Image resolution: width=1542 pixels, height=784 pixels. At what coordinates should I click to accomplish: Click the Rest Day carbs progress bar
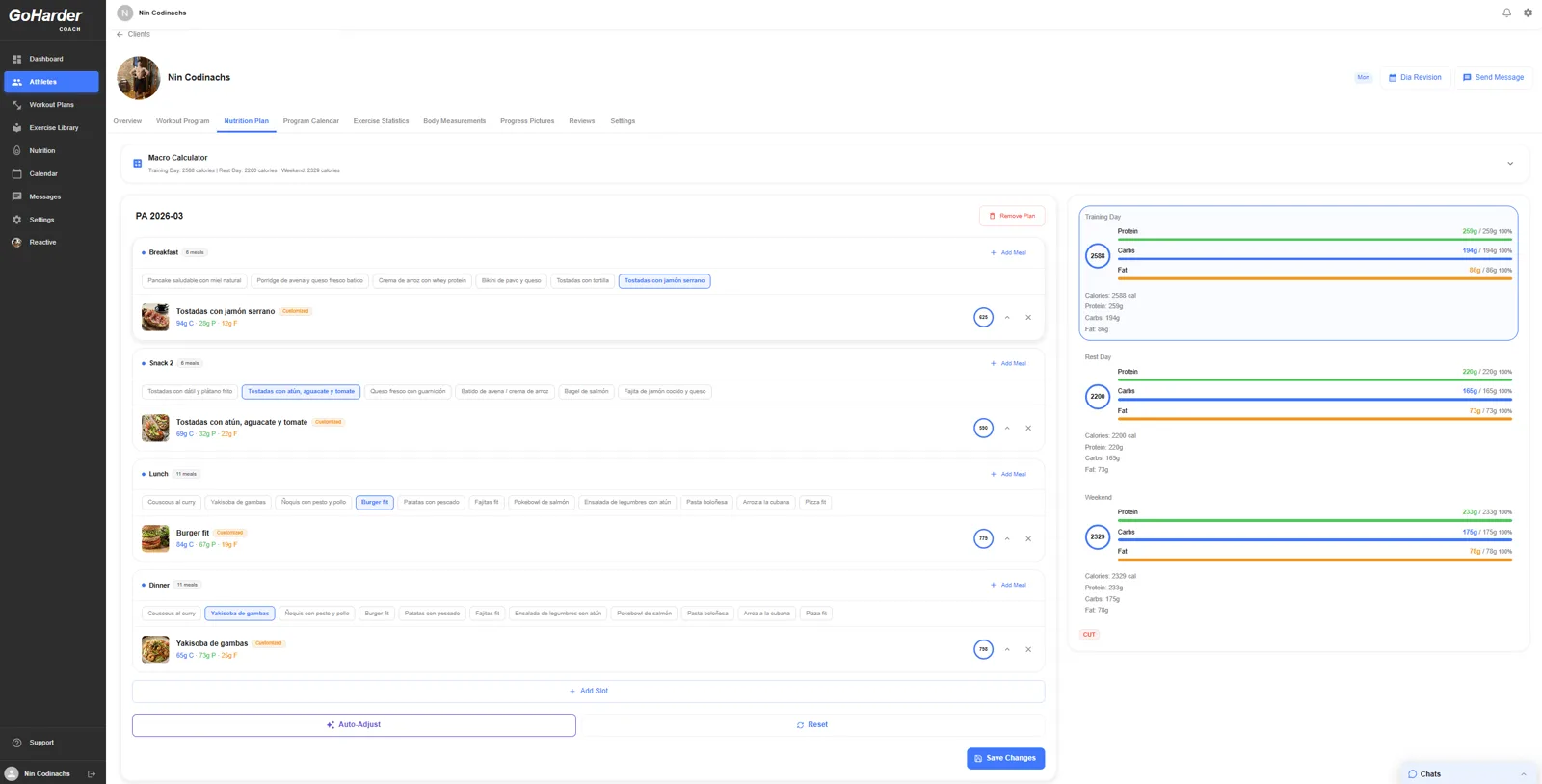click(1315, 400)
